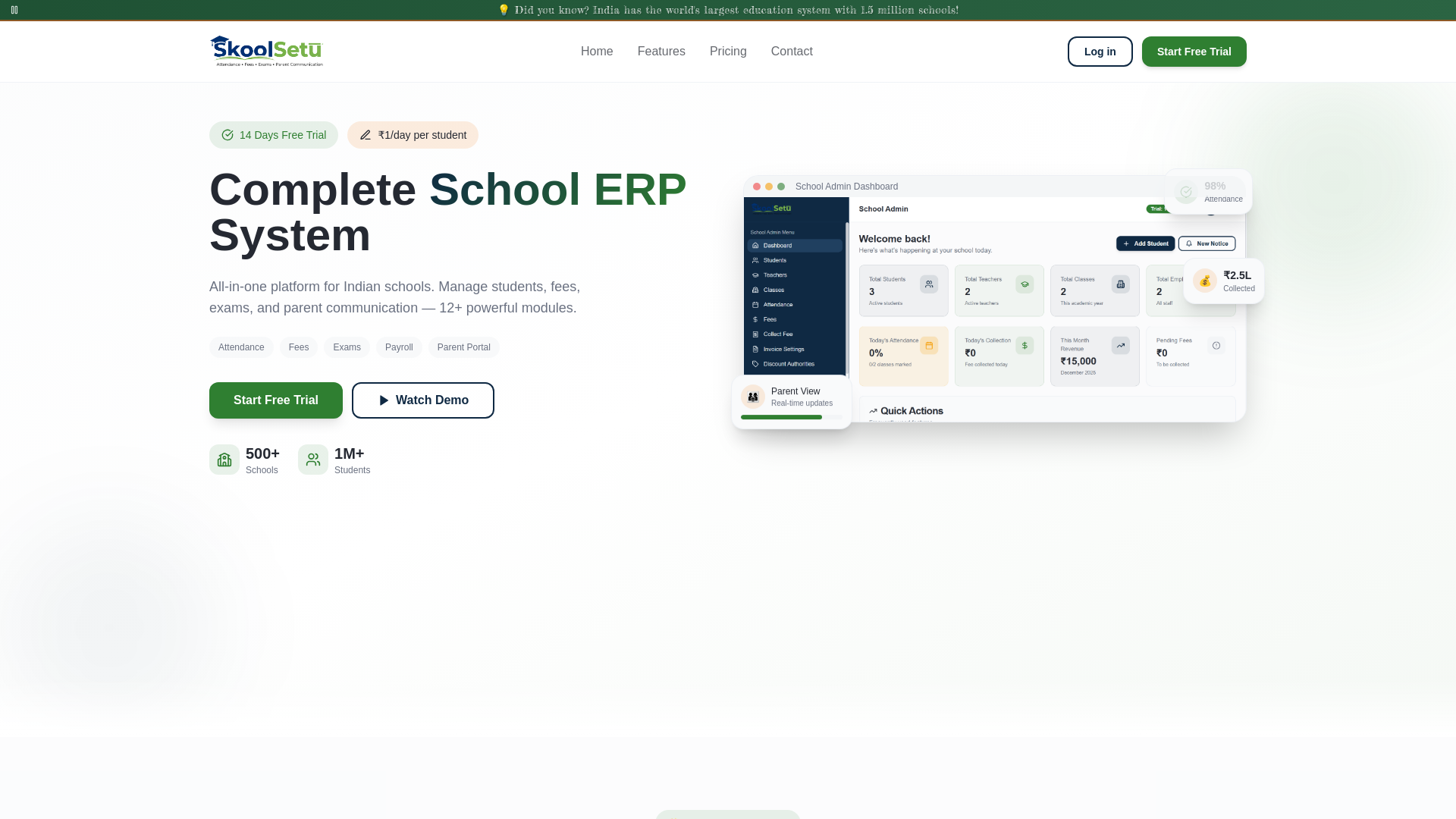Click the play triangle icon in Watch Demo
The image size is (1456, 819).
click(384, 400)
